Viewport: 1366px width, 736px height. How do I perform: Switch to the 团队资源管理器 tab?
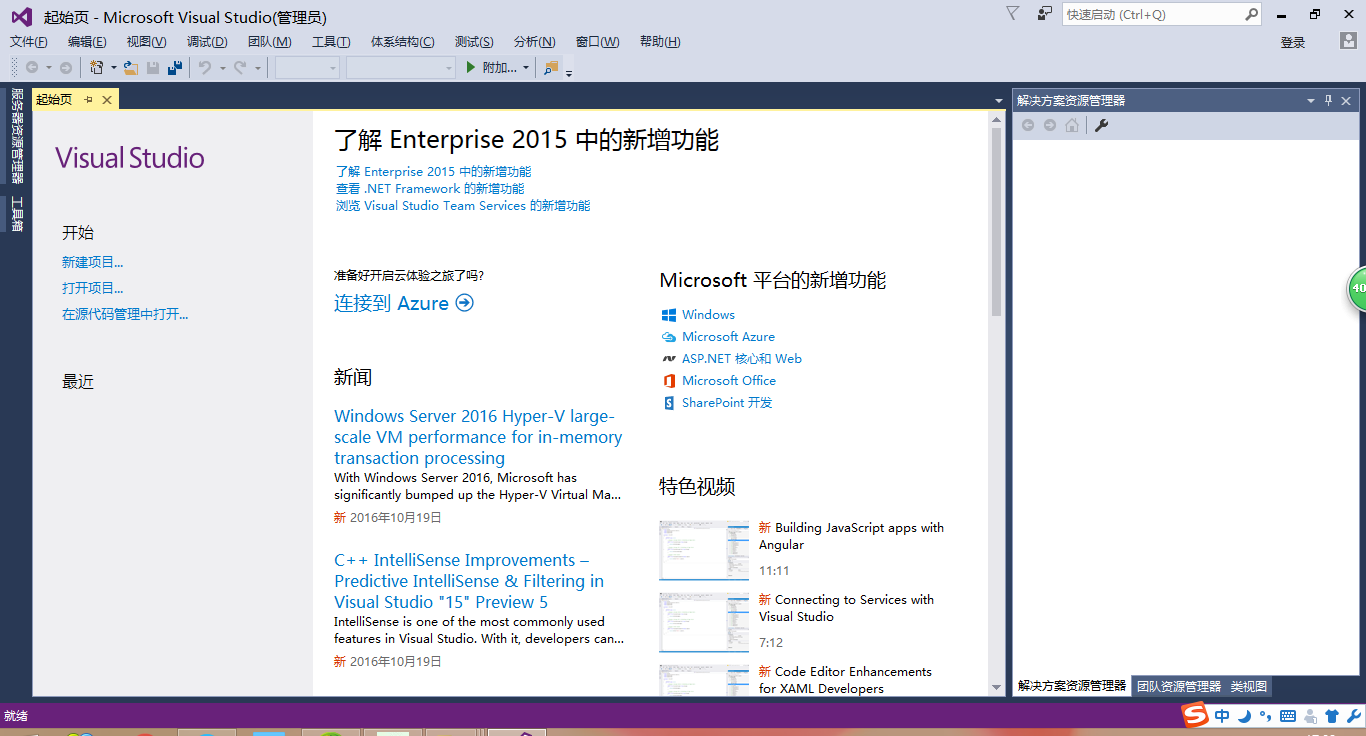click(x=1179, y=686)
